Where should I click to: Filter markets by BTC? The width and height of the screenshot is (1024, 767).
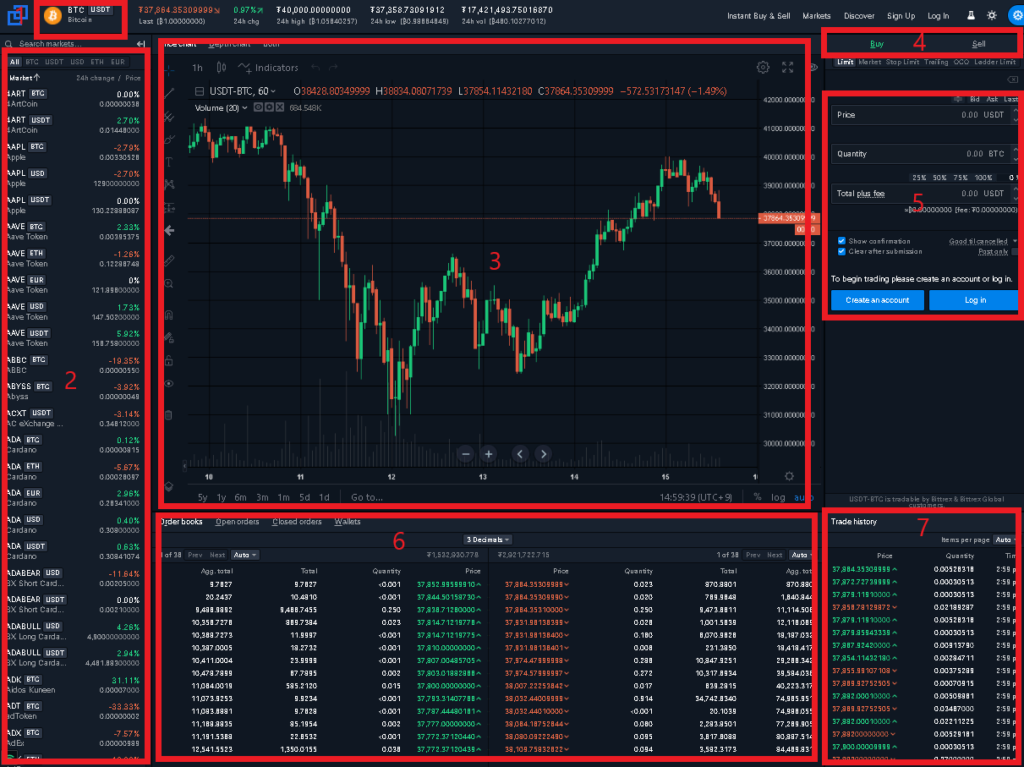32,62
